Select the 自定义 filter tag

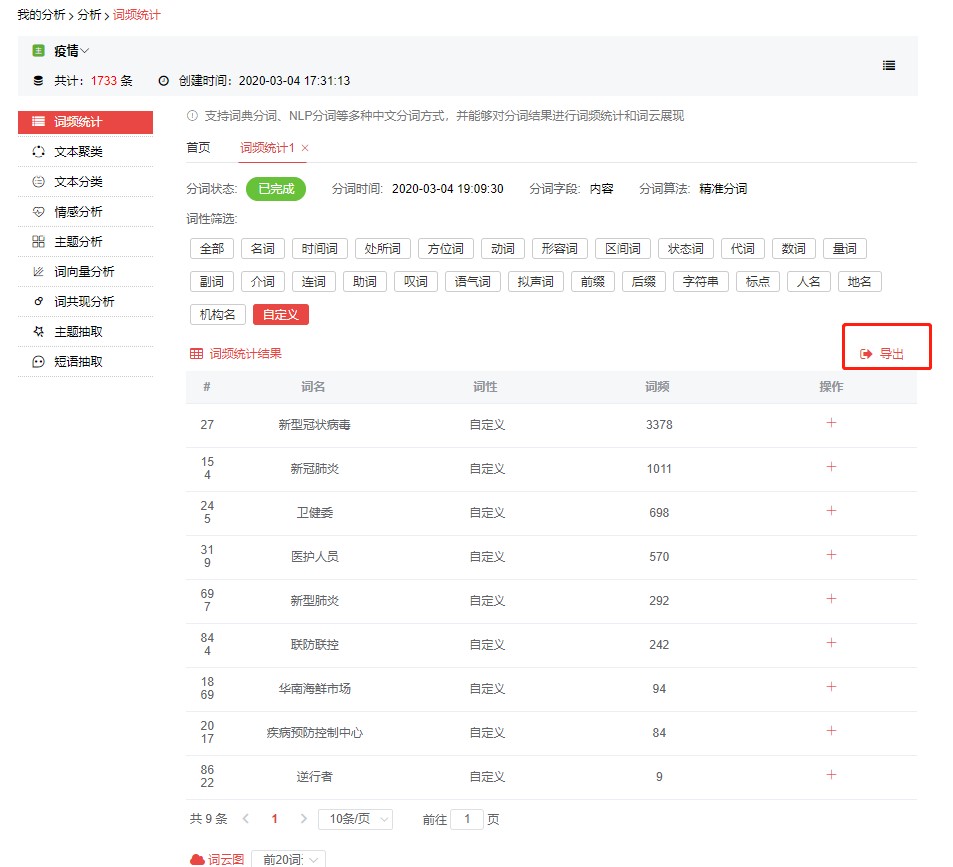coord(281,314)
